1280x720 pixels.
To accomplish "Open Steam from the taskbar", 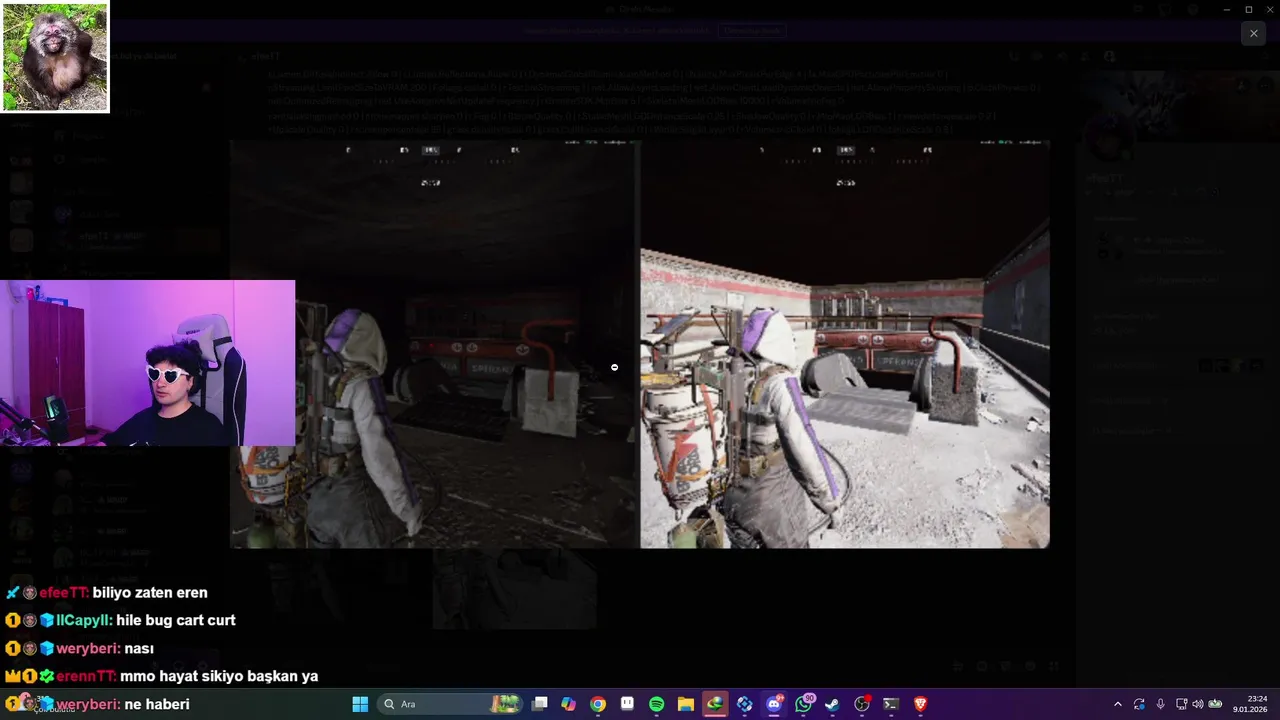I will 832,704.
